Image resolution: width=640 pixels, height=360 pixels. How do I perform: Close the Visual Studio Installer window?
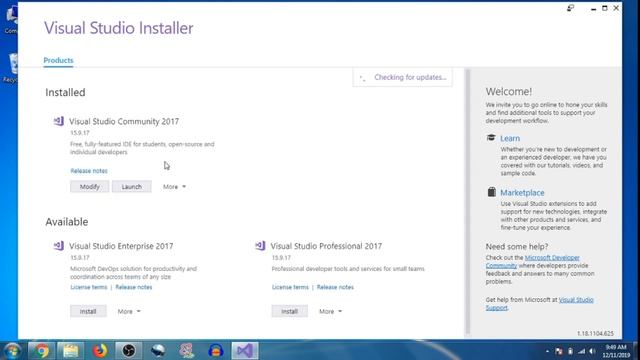click(616, 8)
